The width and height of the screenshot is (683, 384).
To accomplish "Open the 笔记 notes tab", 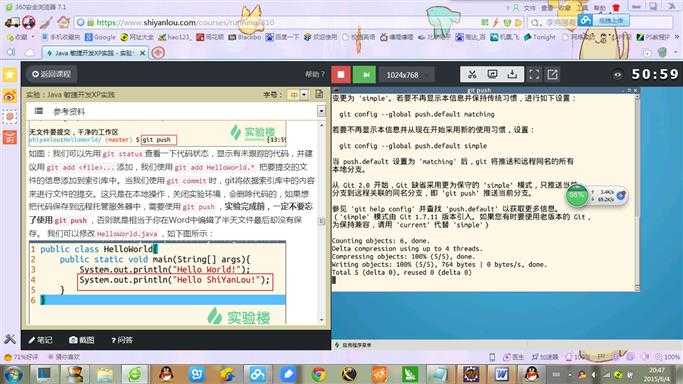I will (x=40, y=340).
